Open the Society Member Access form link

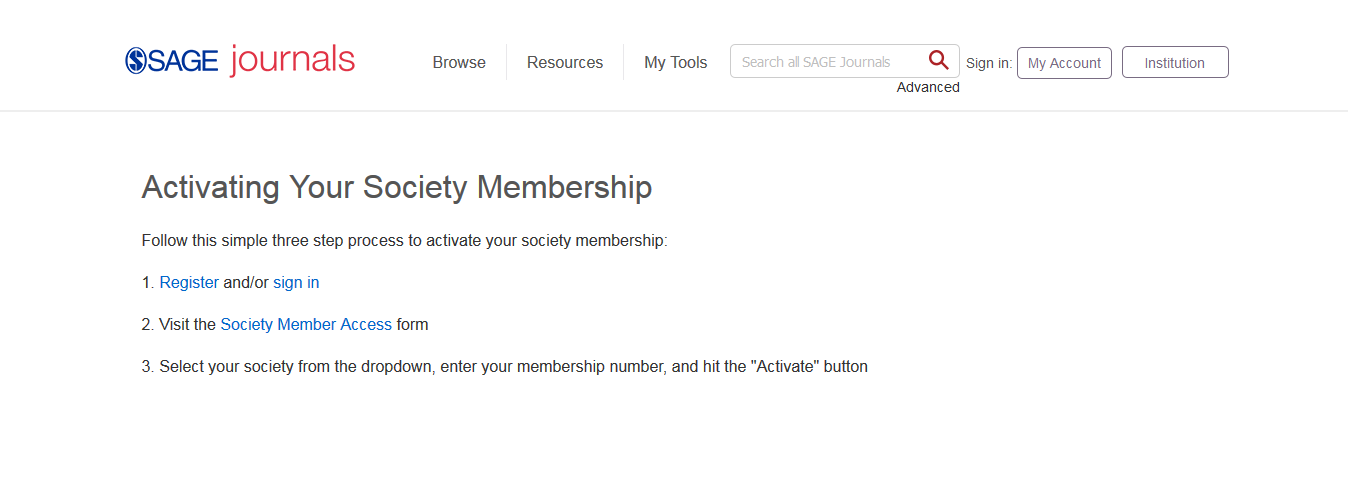tap(306, 325)
